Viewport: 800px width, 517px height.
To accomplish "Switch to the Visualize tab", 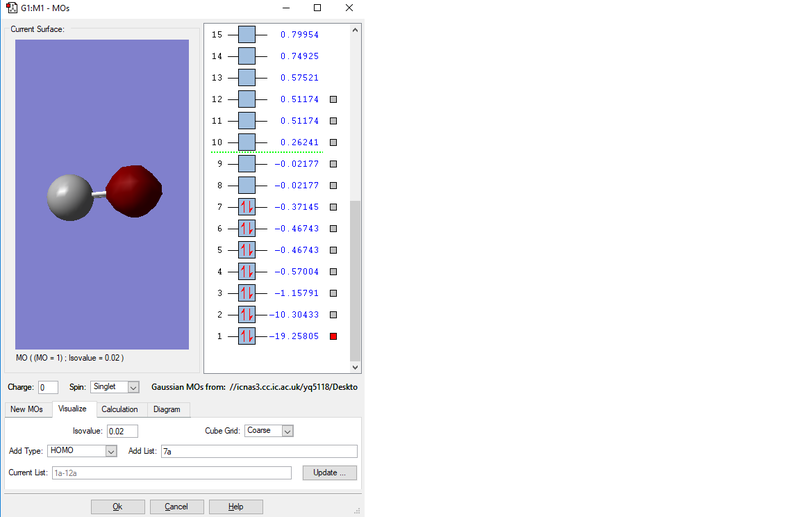I will click(x=72, y=409).
